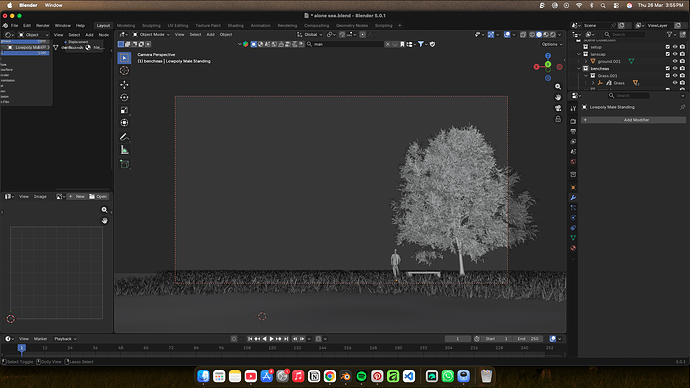This screenshot has width=690, height=388.
Task: Open the Material properties tab
Action: (x=573, y=248)
